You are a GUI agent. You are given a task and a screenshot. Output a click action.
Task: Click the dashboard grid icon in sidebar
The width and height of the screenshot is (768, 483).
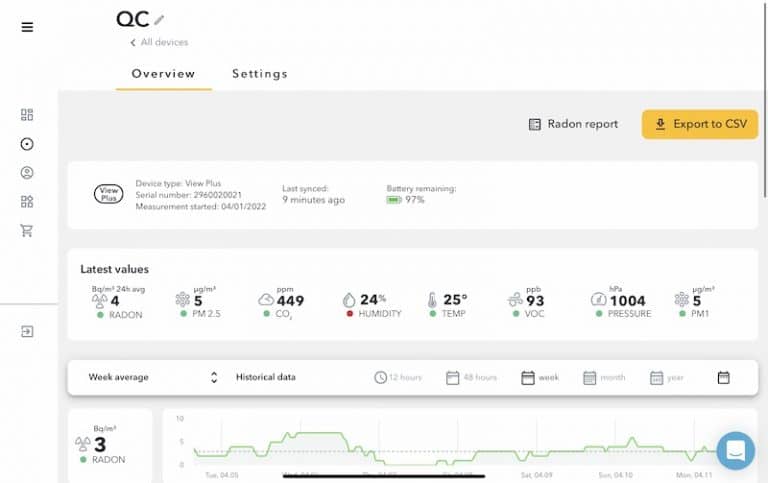(x=27, y=115)
